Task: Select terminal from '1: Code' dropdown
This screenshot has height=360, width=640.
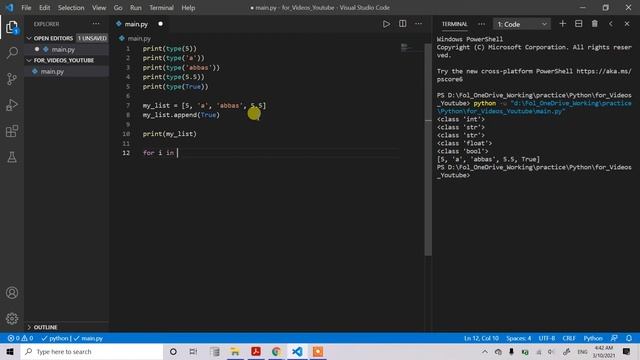Action: point(522,24)
